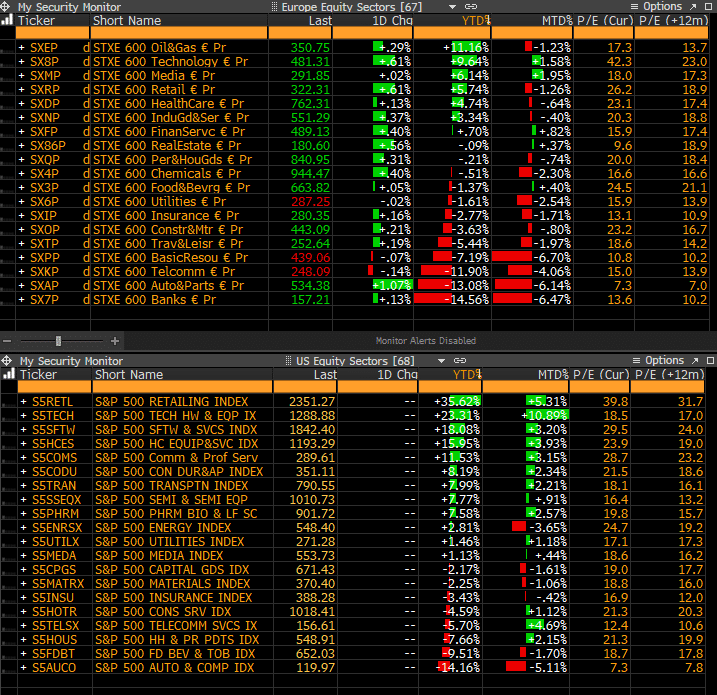Click MTD% column header in Europe panel

(556, 21)
